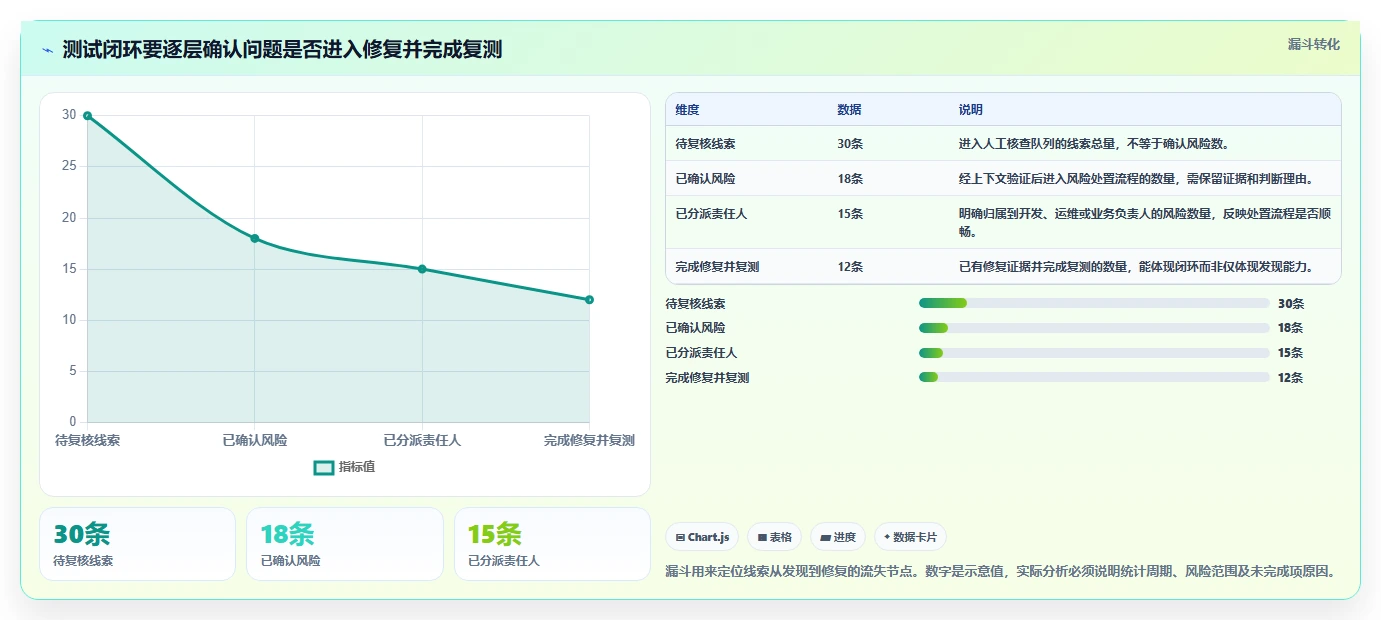Click the 18条 table data cell

pos(850,179)
